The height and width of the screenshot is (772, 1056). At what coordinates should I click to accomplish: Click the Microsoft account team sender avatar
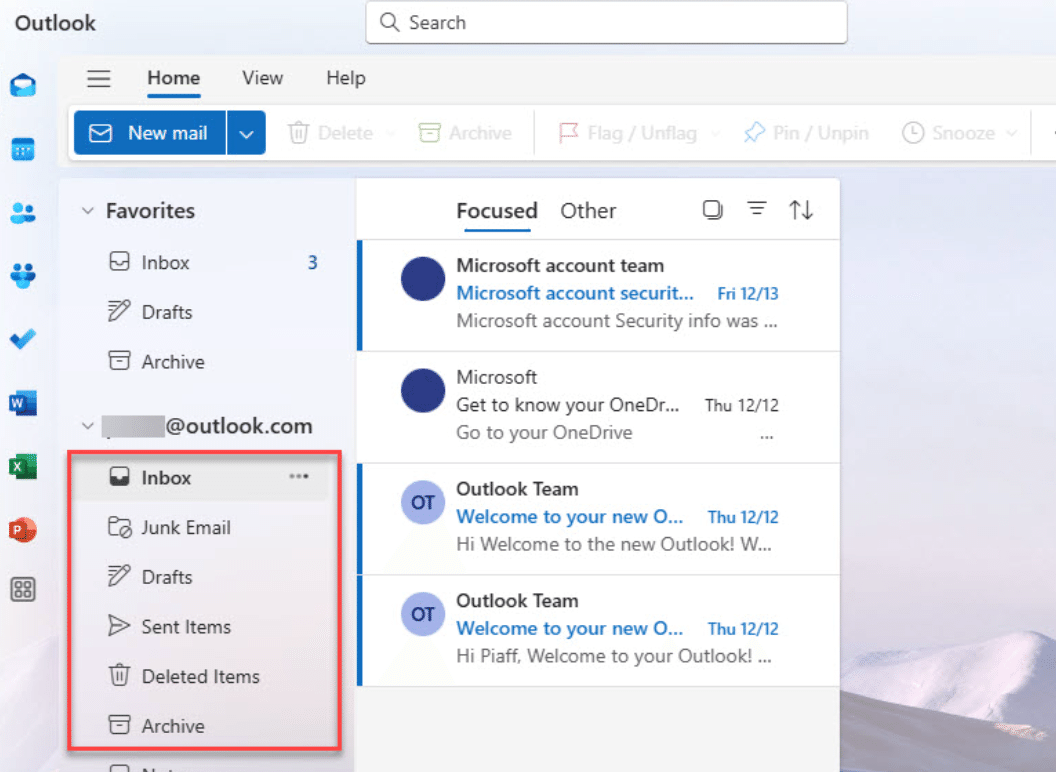[x=423, y=279]
